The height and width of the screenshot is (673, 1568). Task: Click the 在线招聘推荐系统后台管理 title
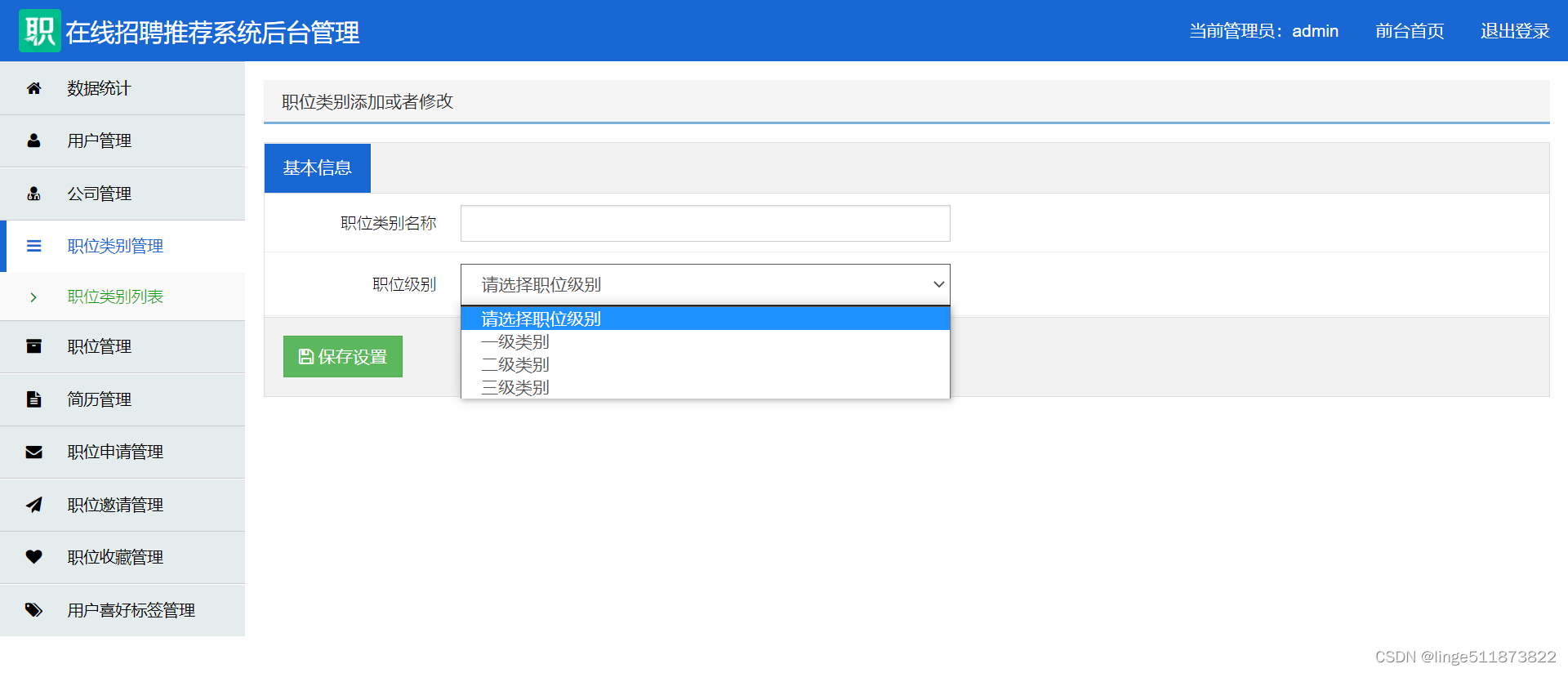[x=212, y=33]
